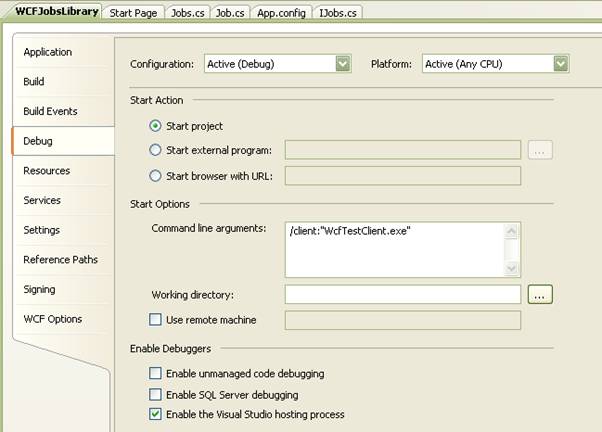The image size is (602, 432).
Task: Select the Start project radio button
Action: [155, 126]
